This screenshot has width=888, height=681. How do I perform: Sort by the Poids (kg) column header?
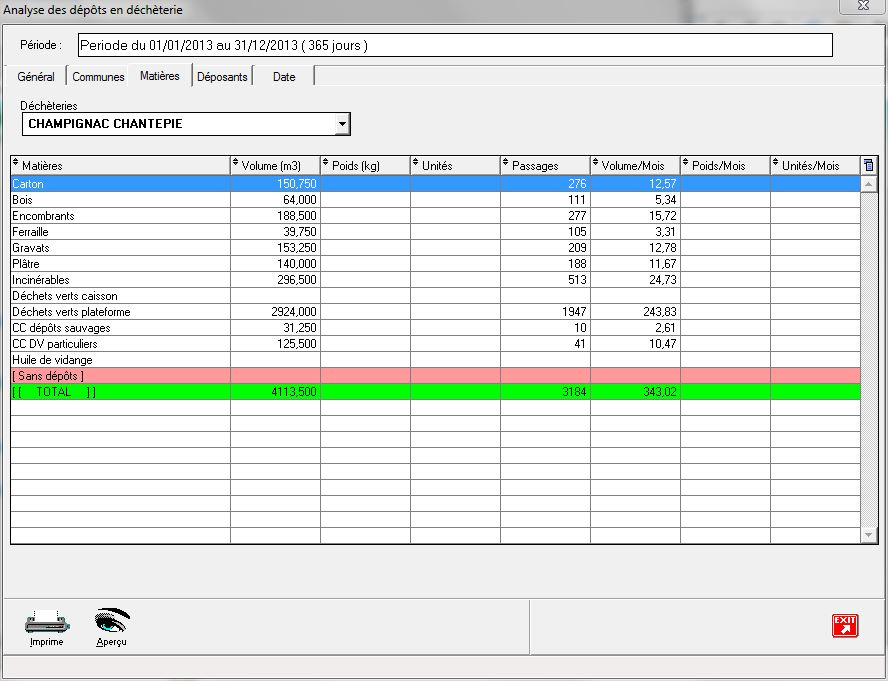pyautogui.click(x=365, y=165)
